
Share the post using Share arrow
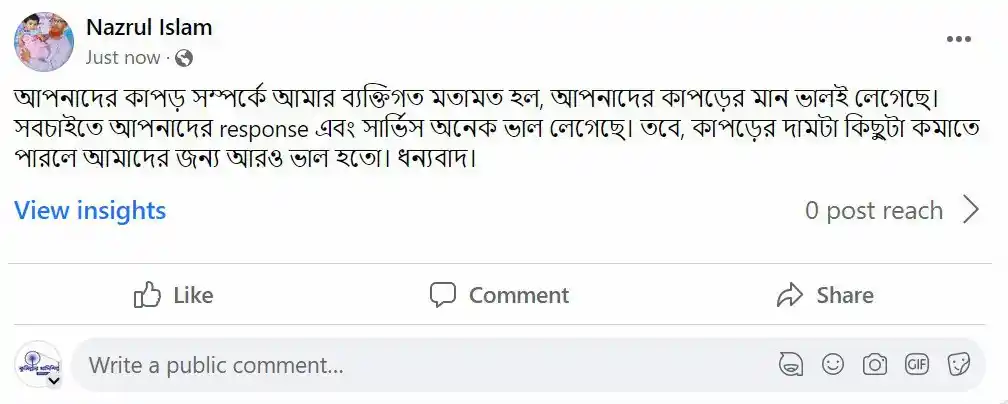(825, 295)
